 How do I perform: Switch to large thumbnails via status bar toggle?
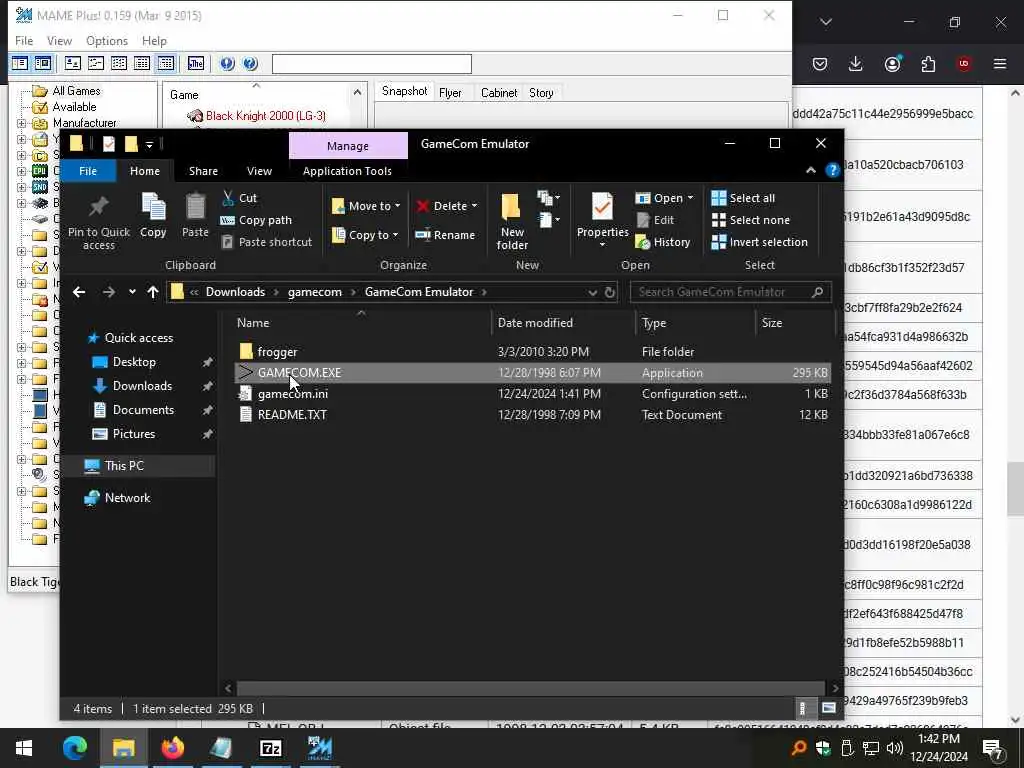coord(829,709)
